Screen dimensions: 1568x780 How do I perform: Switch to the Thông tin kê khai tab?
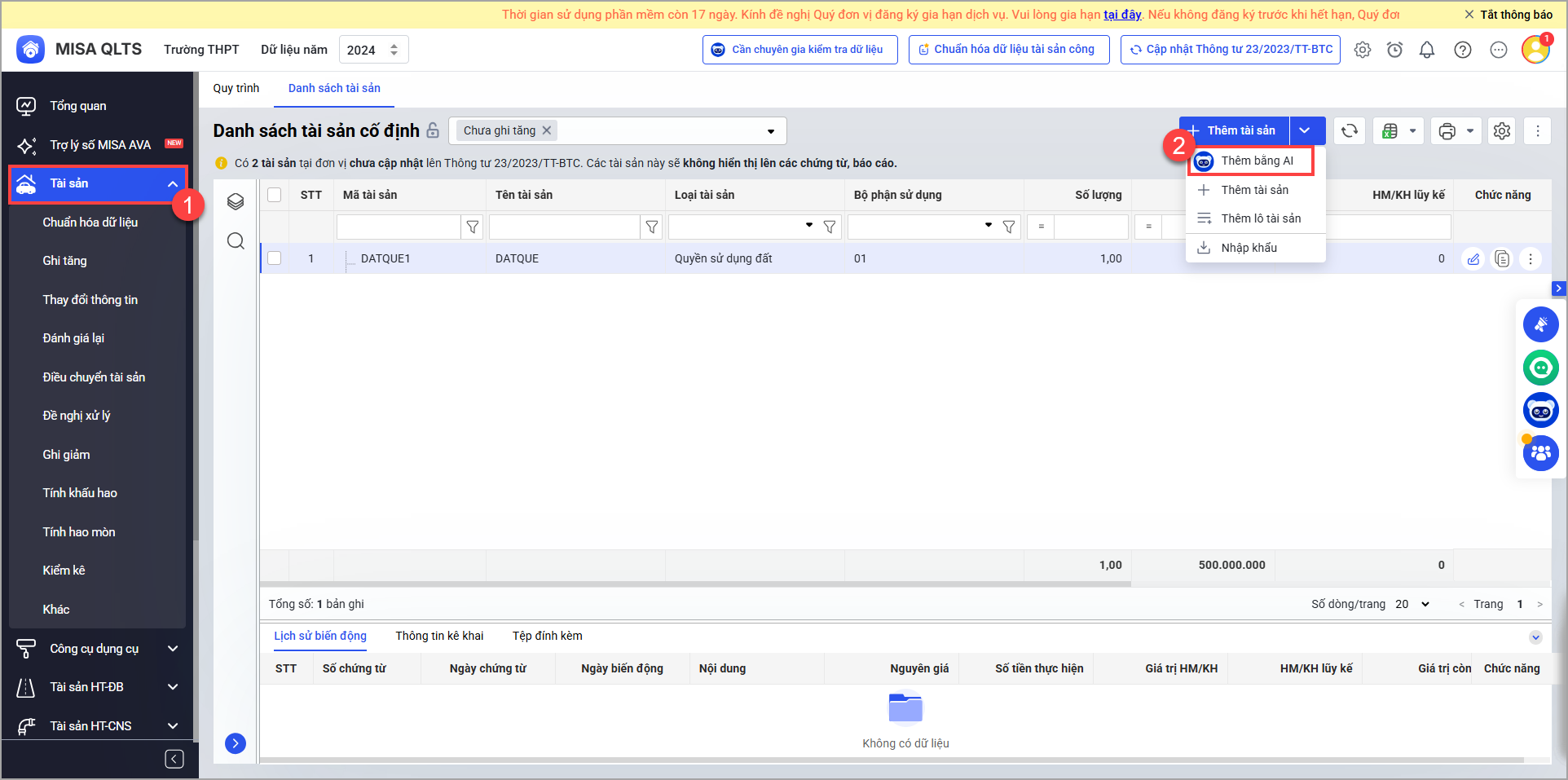439,636
